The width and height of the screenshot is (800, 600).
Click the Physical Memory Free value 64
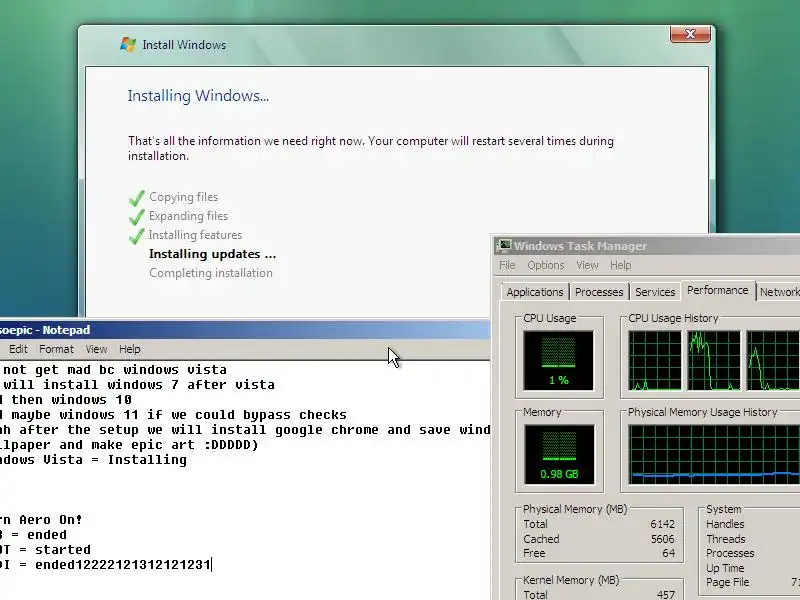coord(668,553)
